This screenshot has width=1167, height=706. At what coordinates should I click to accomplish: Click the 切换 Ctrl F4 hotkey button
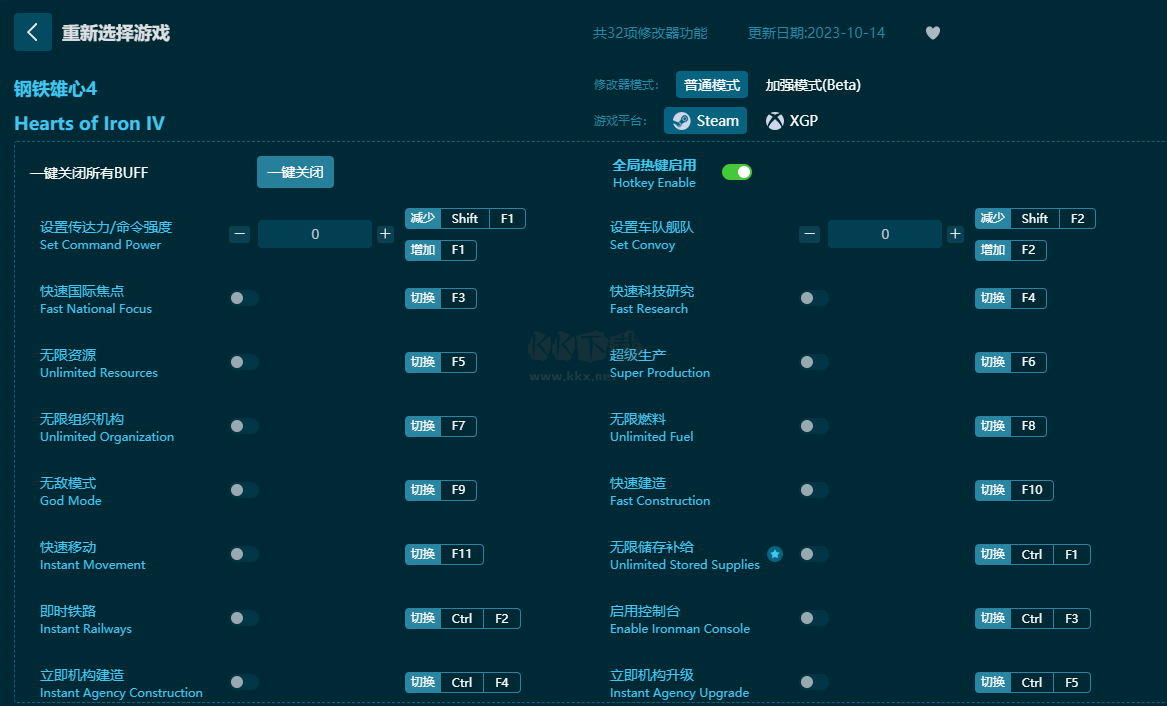463,682
